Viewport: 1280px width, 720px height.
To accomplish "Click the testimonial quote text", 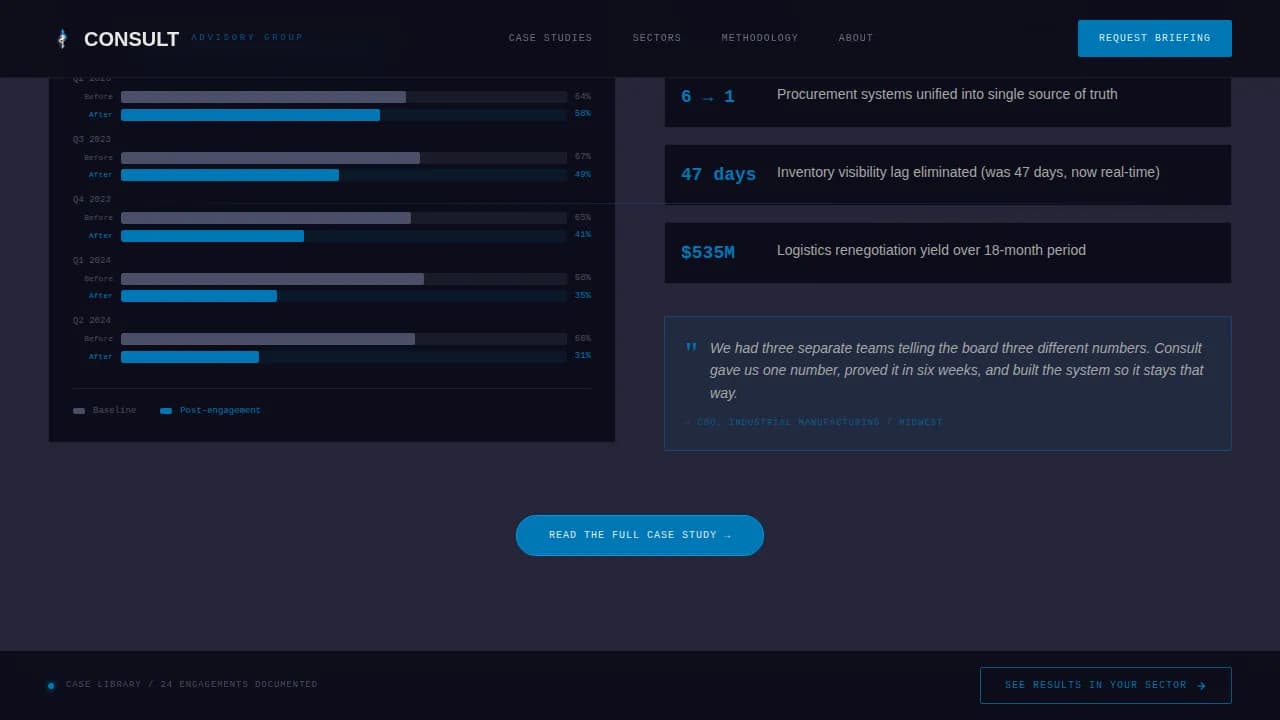I will pyautogui.click(x=957, y=371).
